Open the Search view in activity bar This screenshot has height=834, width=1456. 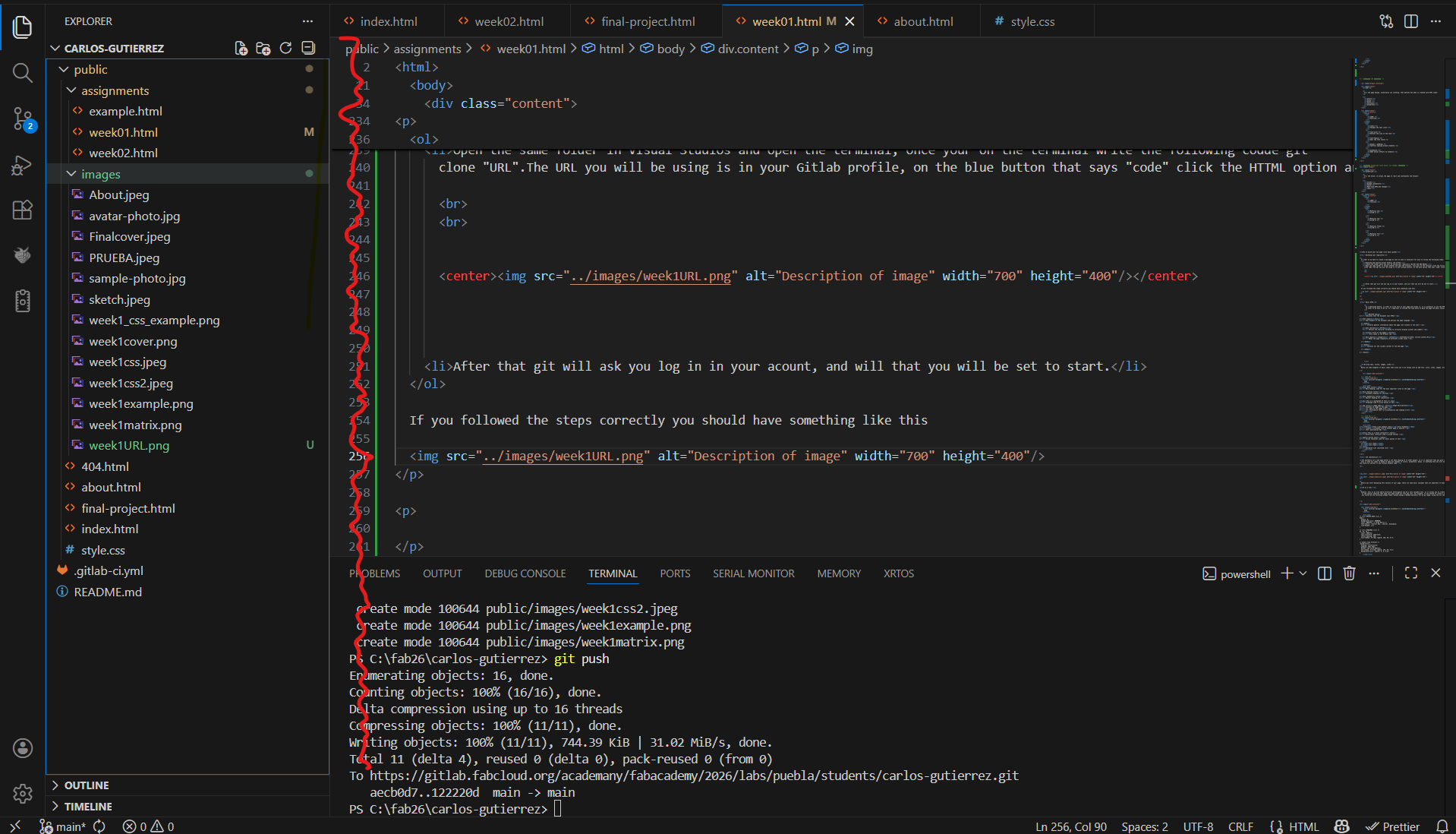point(23,73)
